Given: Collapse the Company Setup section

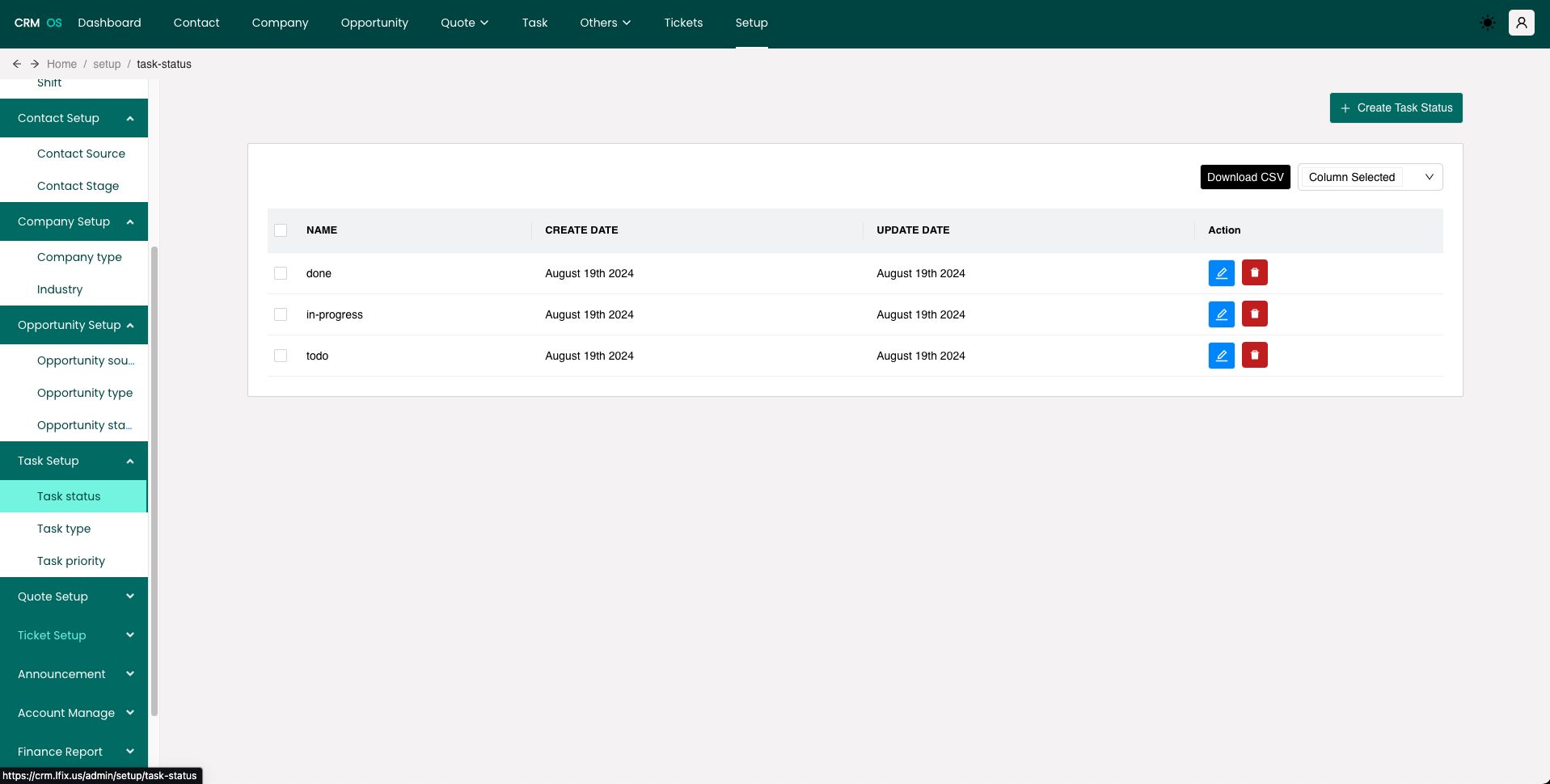Looking at the screenshot, I should pos(74,221).
